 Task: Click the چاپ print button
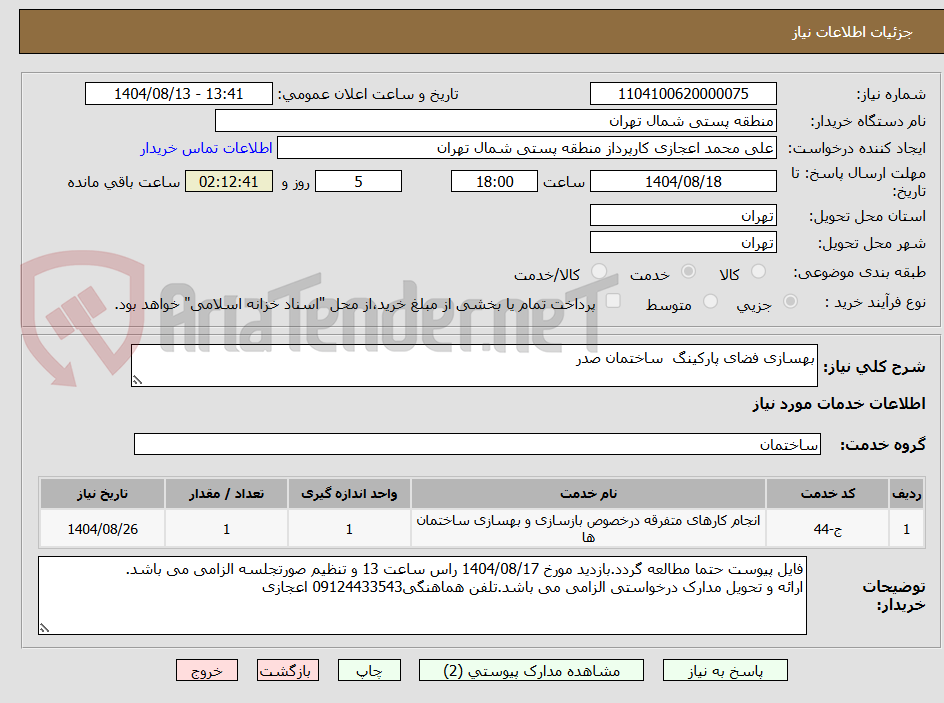click(369, 670)
